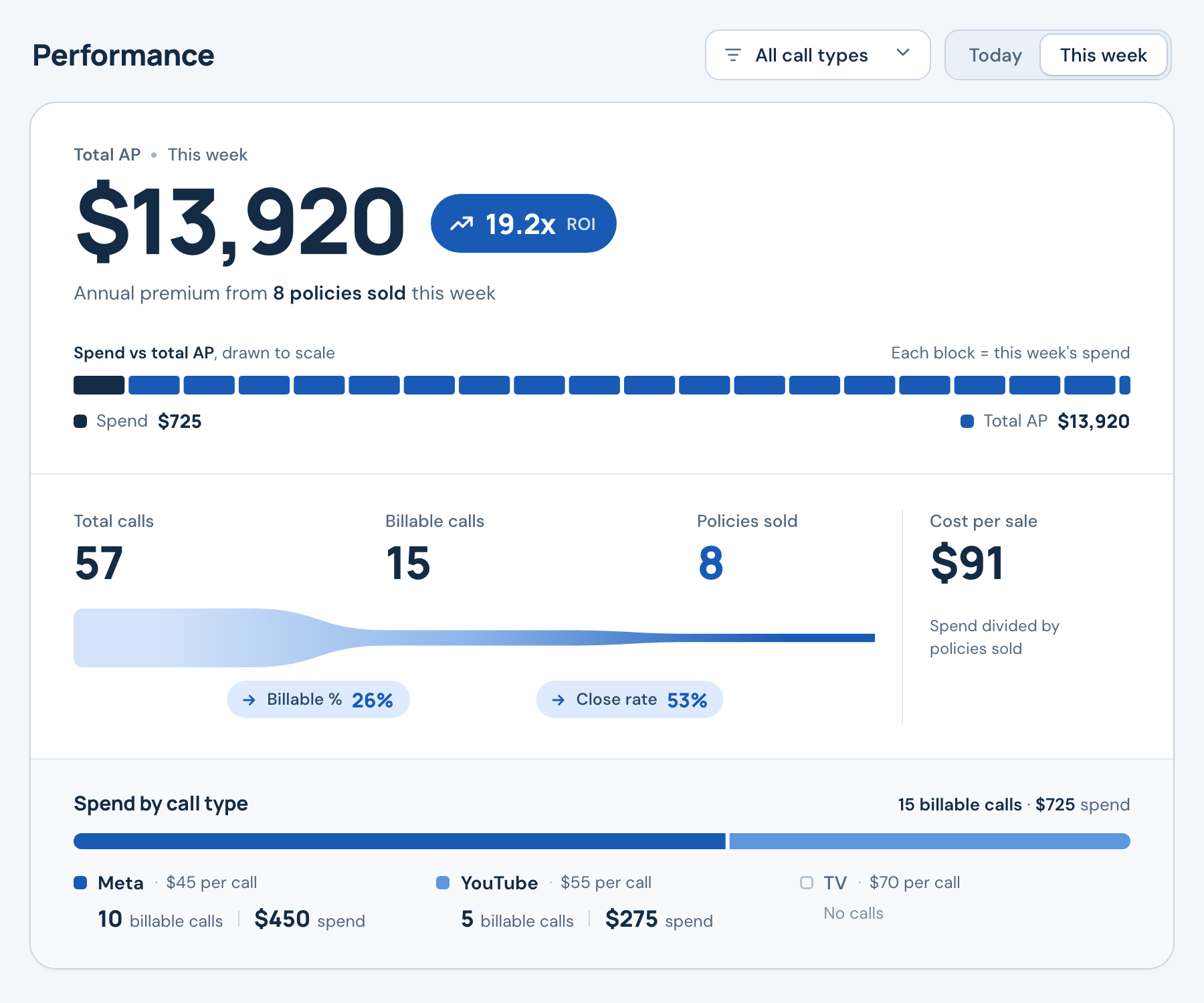Click the funnel chart graphic
Screen dimensions: 1204x1003
pos(474,638)
